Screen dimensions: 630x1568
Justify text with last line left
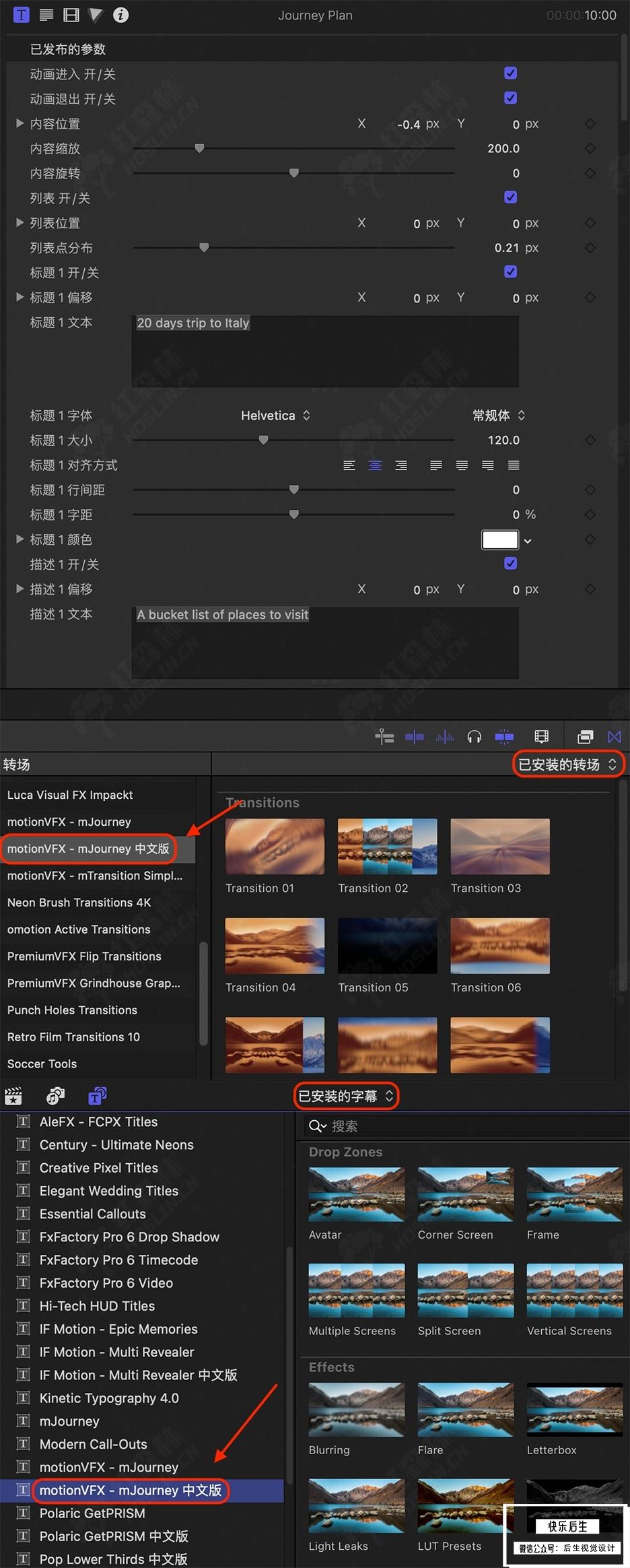point(436,465)
